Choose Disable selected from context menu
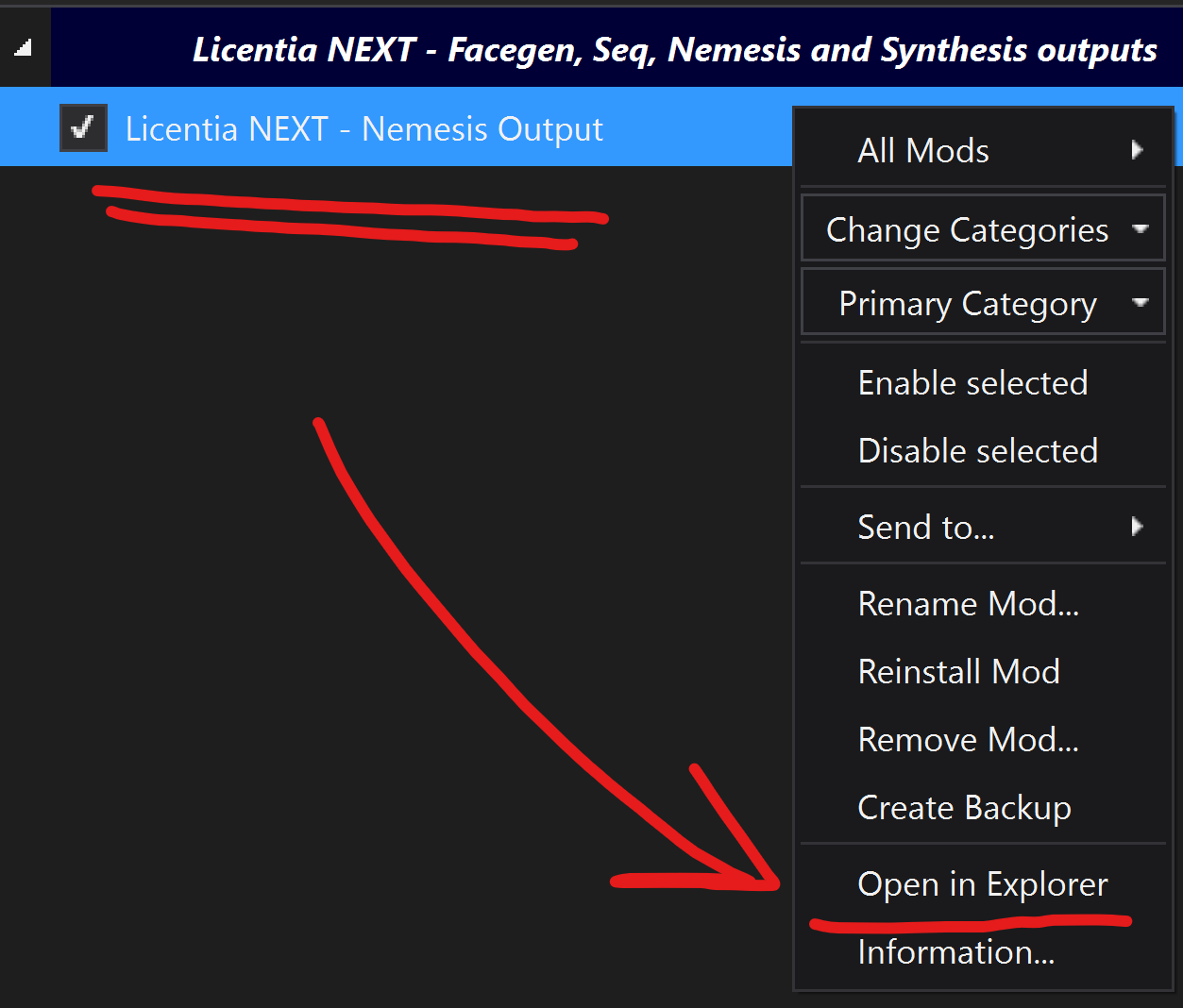Viewport: 1183px width, 1008px height. (977, 451)
